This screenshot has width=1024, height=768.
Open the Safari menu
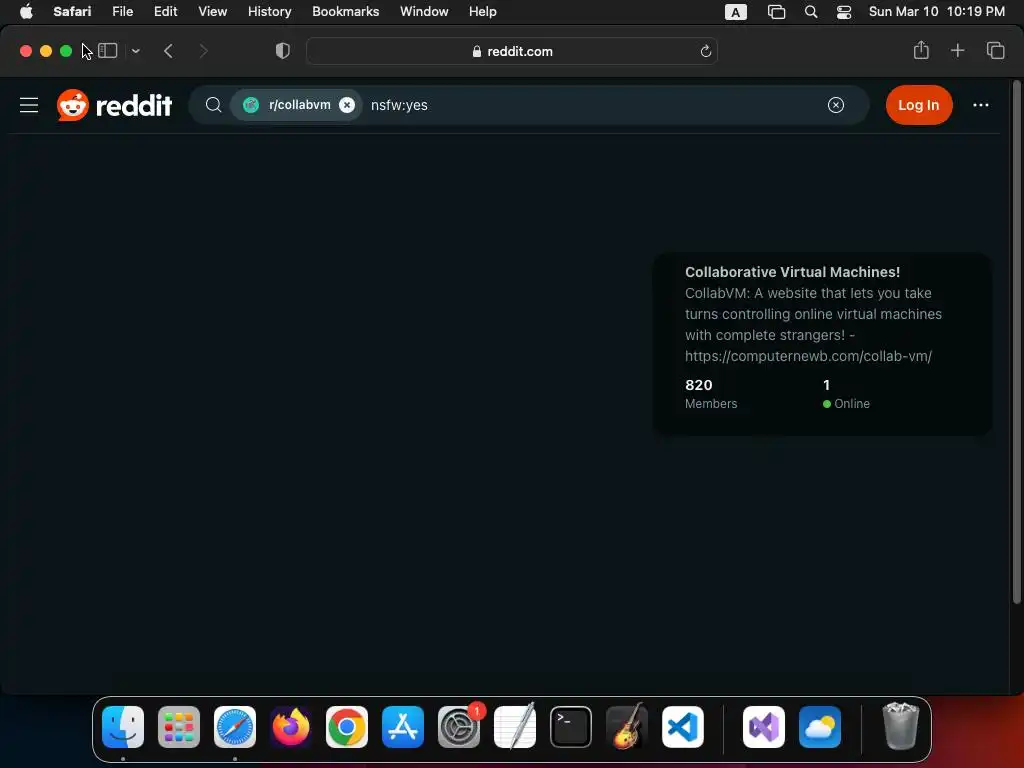pos(72,12)
